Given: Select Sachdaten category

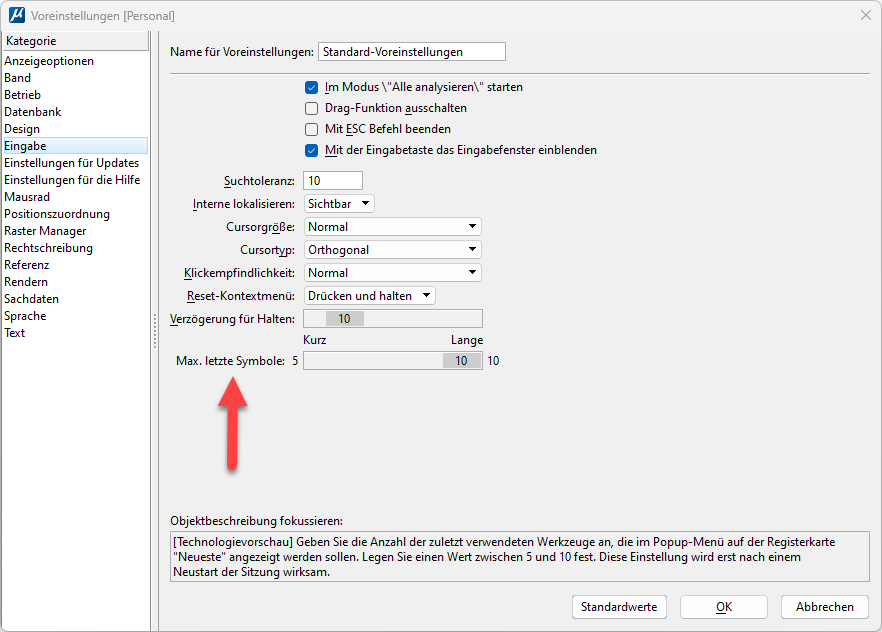Looking at the screenshot, I should pos(75,299).
